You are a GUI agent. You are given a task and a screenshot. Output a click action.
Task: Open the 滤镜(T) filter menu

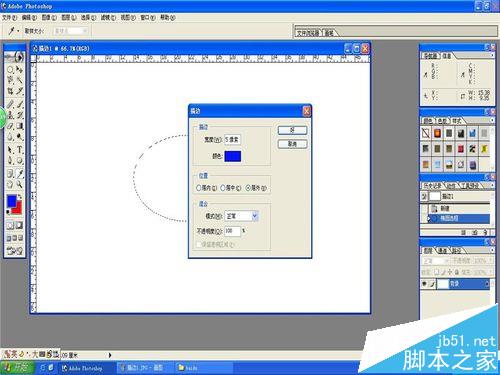coord(108,17)
